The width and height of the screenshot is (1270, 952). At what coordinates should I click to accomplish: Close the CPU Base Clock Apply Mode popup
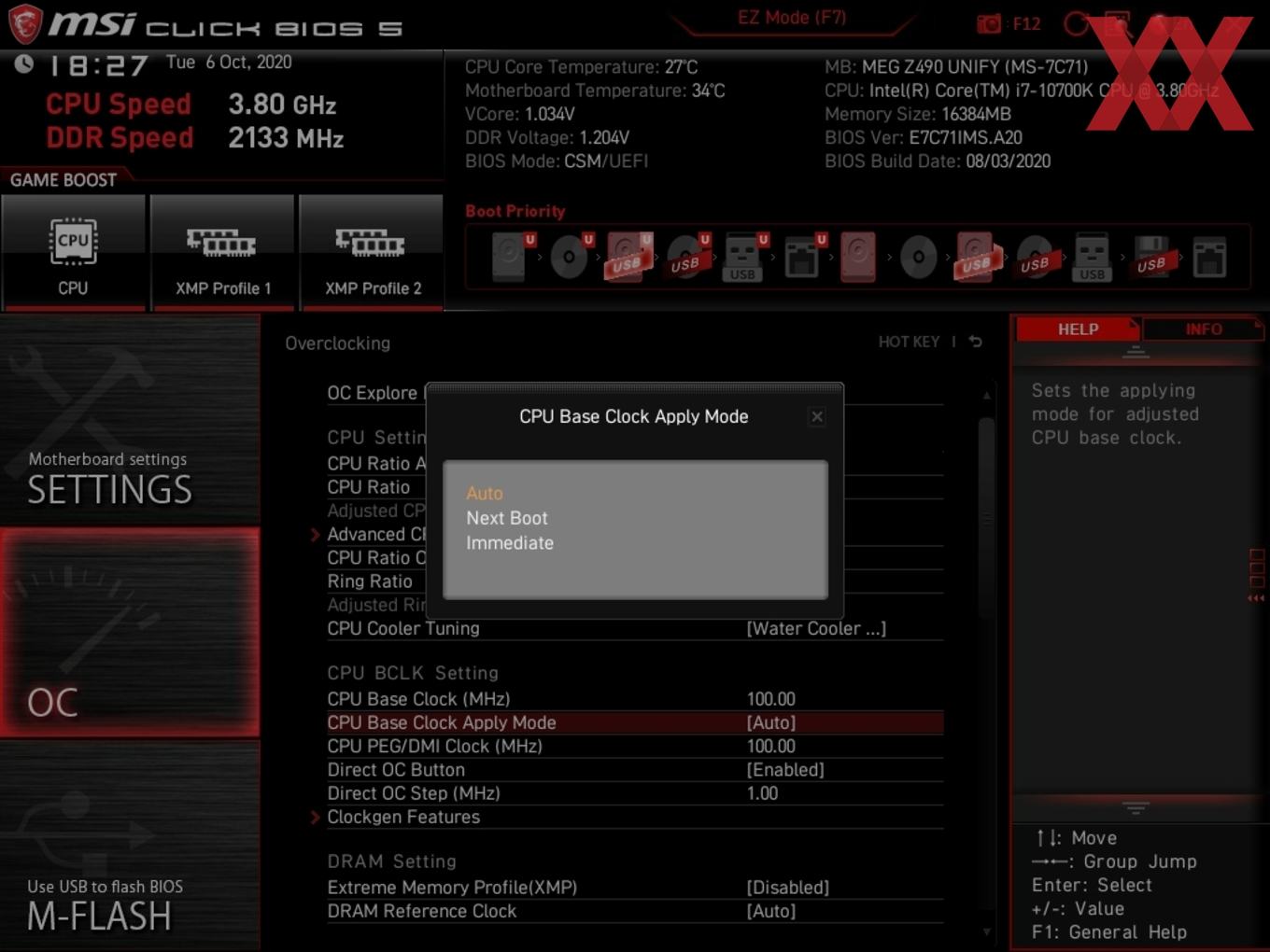pos(817,416)
